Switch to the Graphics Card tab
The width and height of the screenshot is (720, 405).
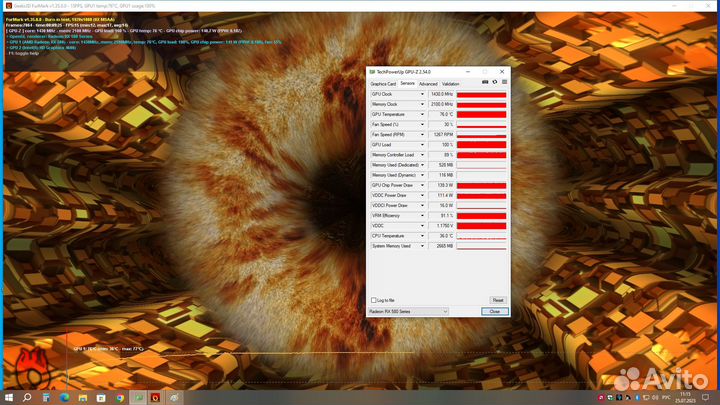pos(383,84)
